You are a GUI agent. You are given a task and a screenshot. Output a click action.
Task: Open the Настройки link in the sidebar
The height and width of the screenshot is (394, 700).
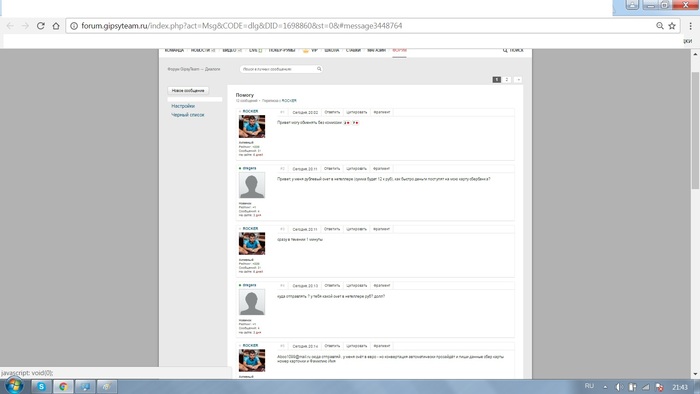coord(183,106)
